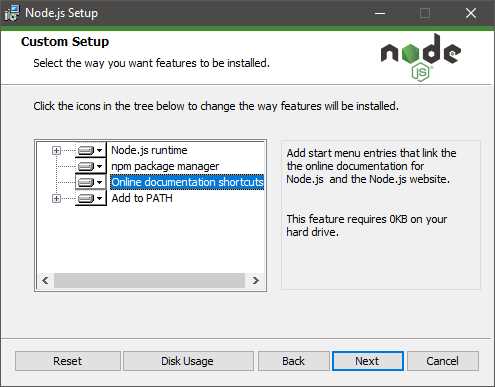
Task: Select Online documentation shortcuts feature
Action: tap(187, 182)
